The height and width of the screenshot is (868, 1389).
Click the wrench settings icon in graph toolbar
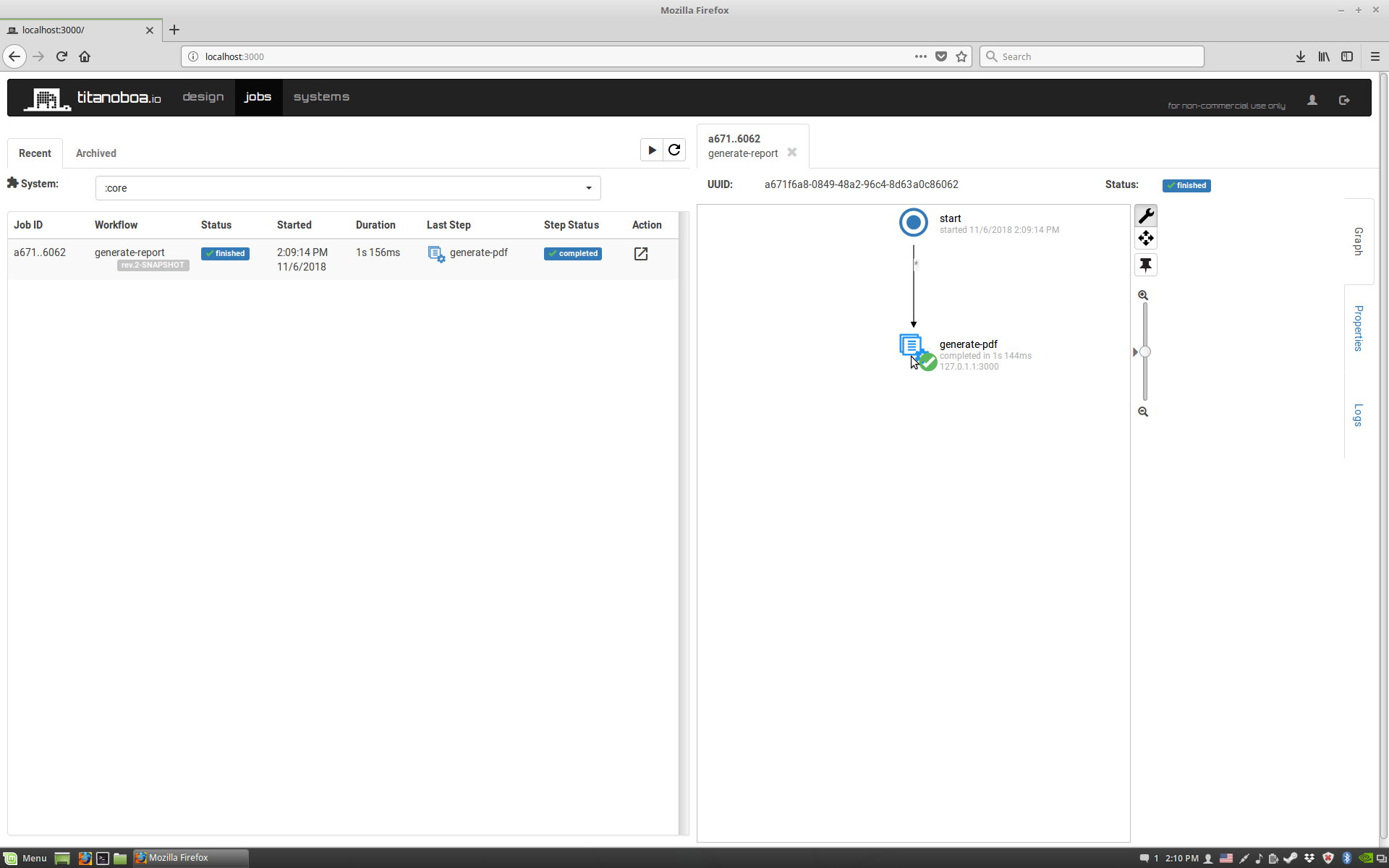(x=1145, y=216)
